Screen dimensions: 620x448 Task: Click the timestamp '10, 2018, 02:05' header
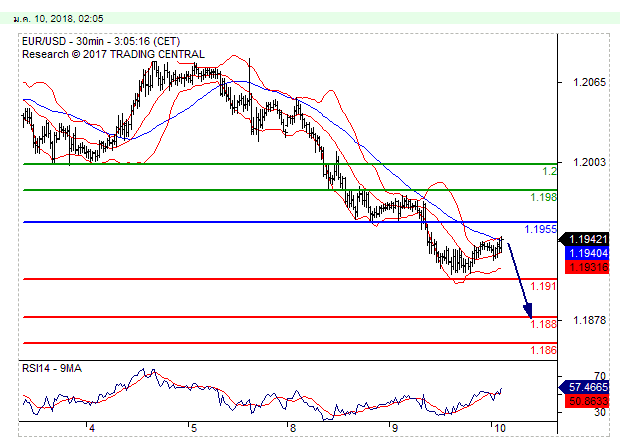(68, 19)
